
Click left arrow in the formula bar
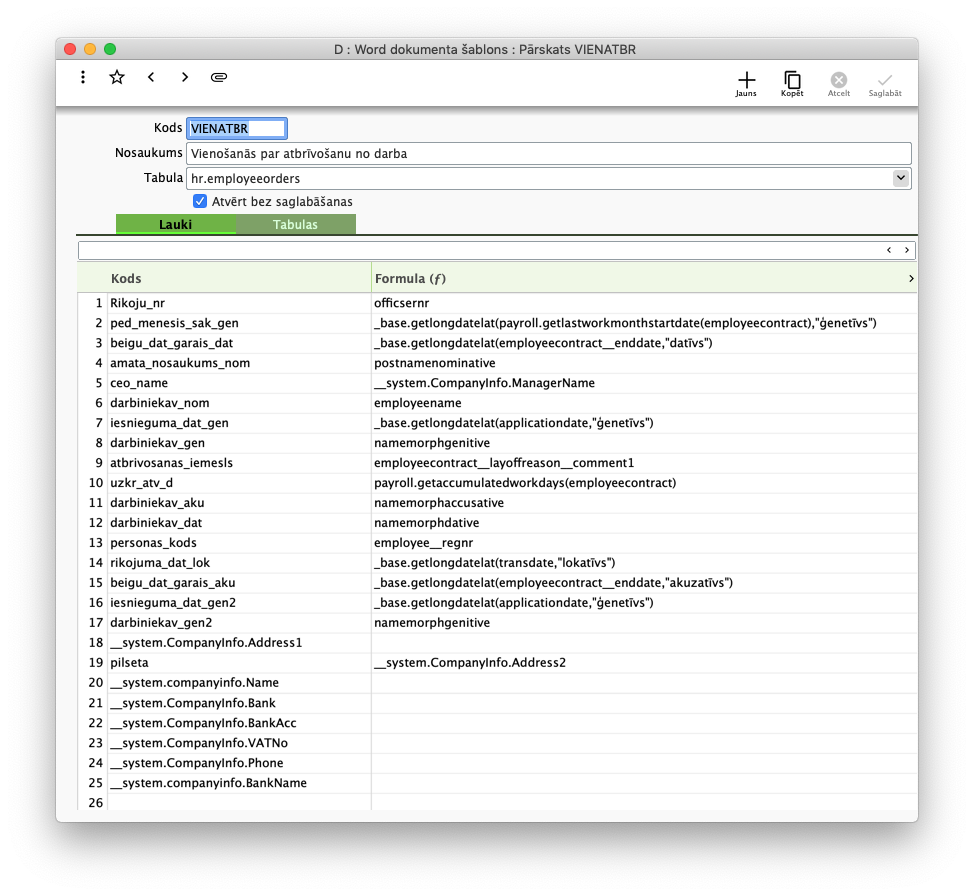[x=889, y=250]
